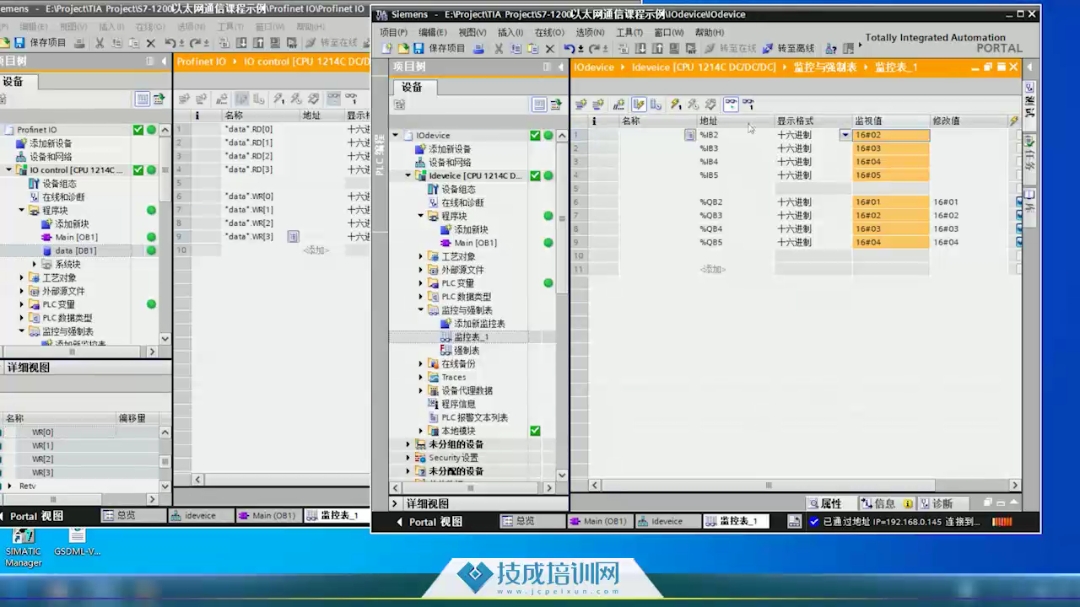This screenshot has height=607, width=1080.
Task: Click 添加新设备 in IOdevice tree
Action: [x=450, y=149]
